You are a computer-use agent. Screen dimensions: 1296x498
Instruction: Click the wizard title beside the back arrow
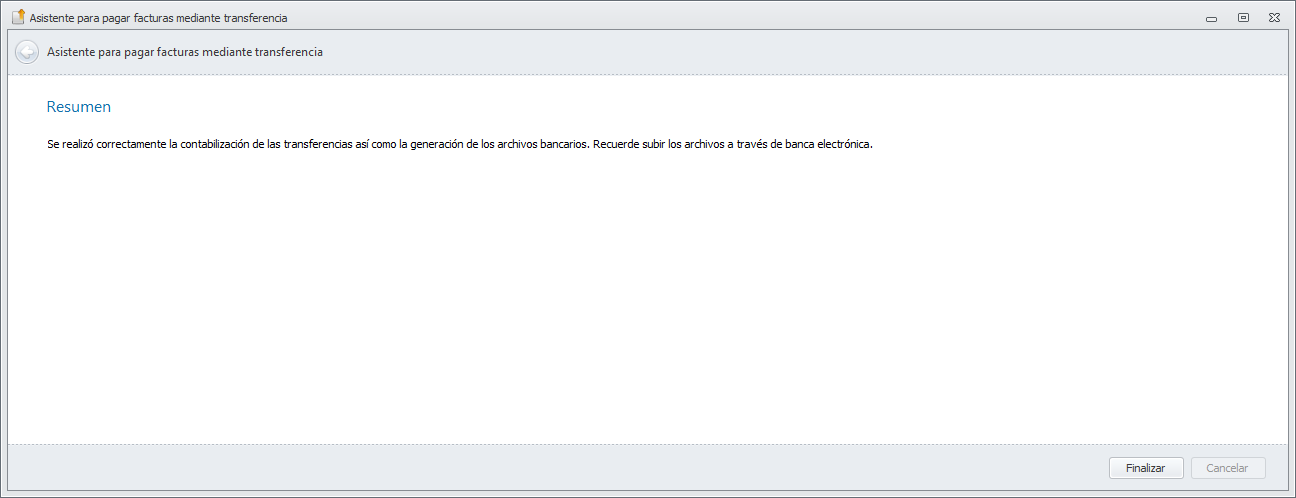(x=185, y=51)
